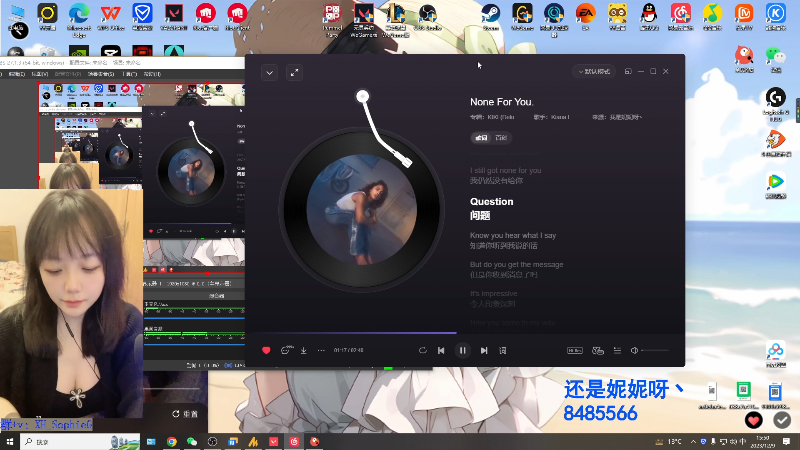Unlike the song with the red heart

(x=266, y=351)
